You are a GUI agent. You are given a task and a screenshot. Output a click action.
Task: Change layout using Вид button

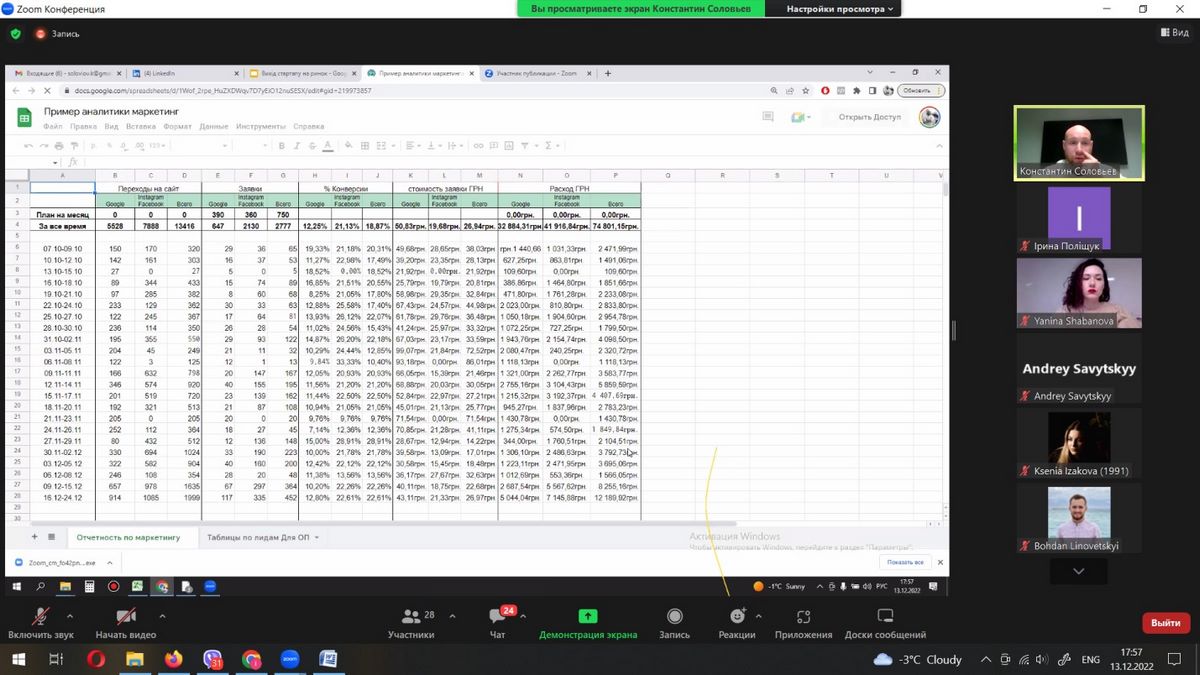coord(1175,33)
